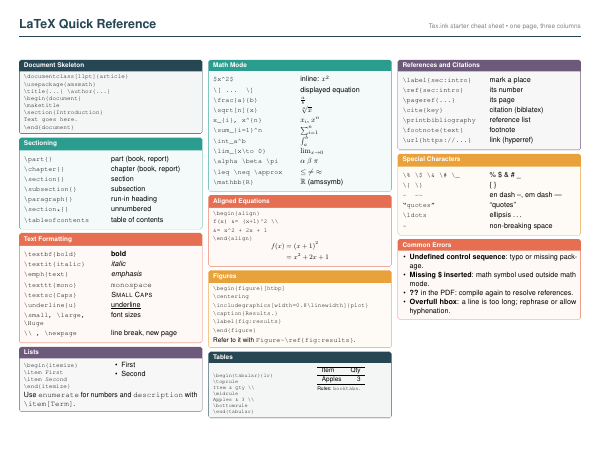Click the \ldots command
The height and width of the screenshot is (464, 600).
414,215
